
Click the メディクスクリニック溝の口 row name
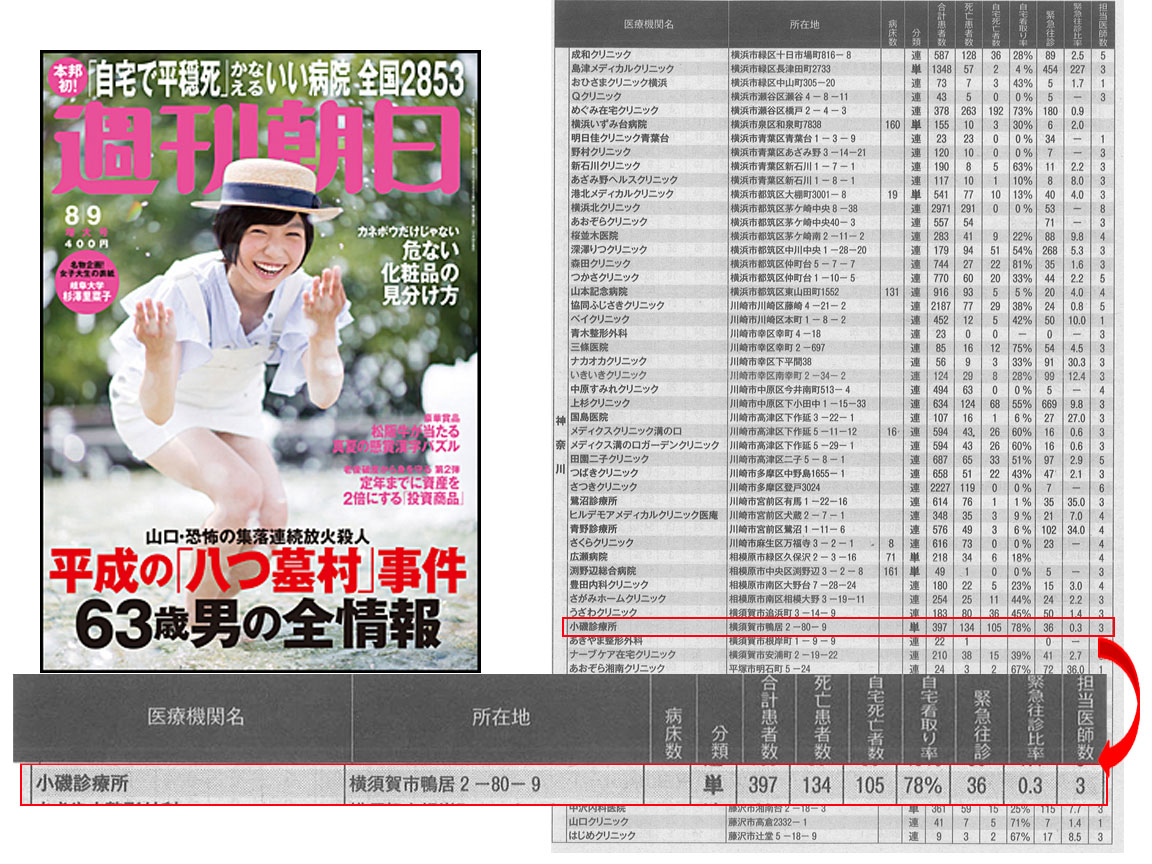tap(626, 431)
